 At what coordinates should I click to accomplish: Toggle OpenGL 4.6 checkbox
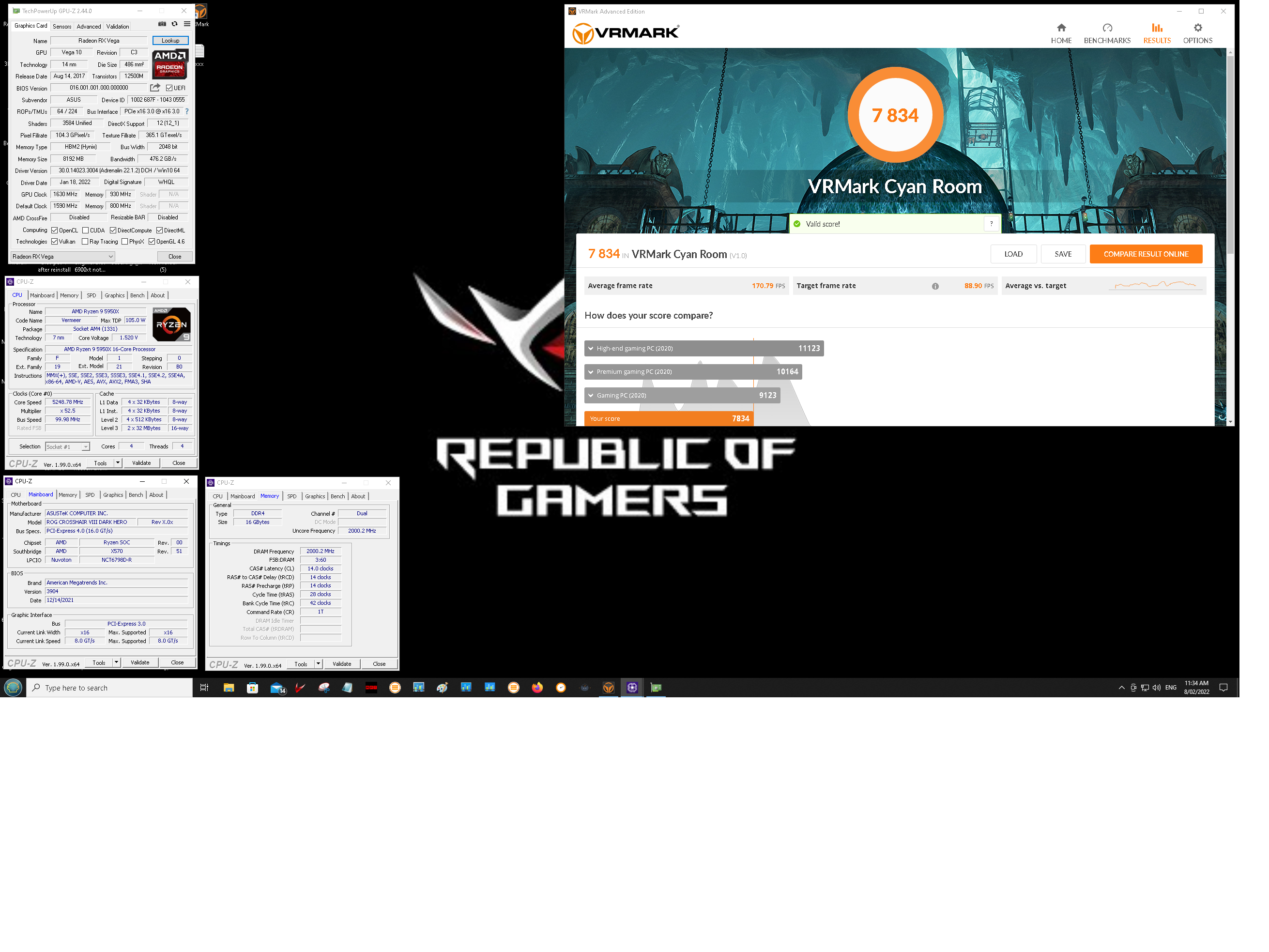[x=152, y=242]
